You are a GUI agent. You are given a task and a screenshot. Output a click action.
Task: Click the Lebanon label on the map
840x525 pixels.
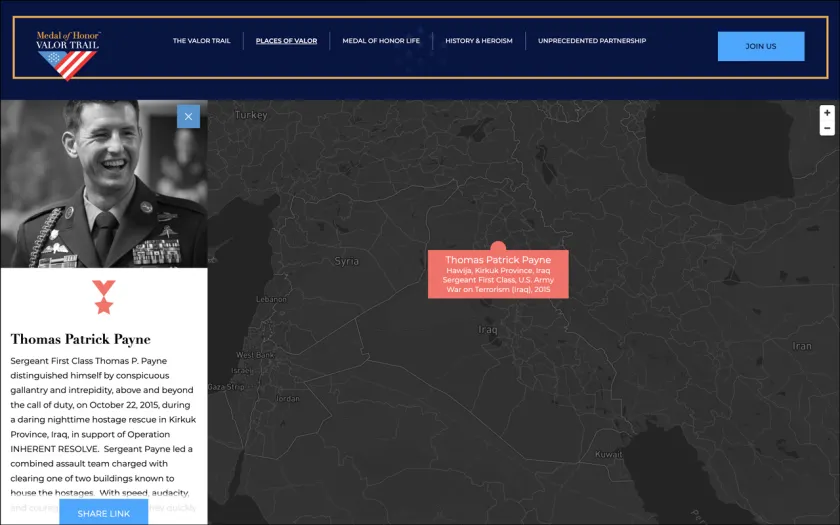click(271, 299)
